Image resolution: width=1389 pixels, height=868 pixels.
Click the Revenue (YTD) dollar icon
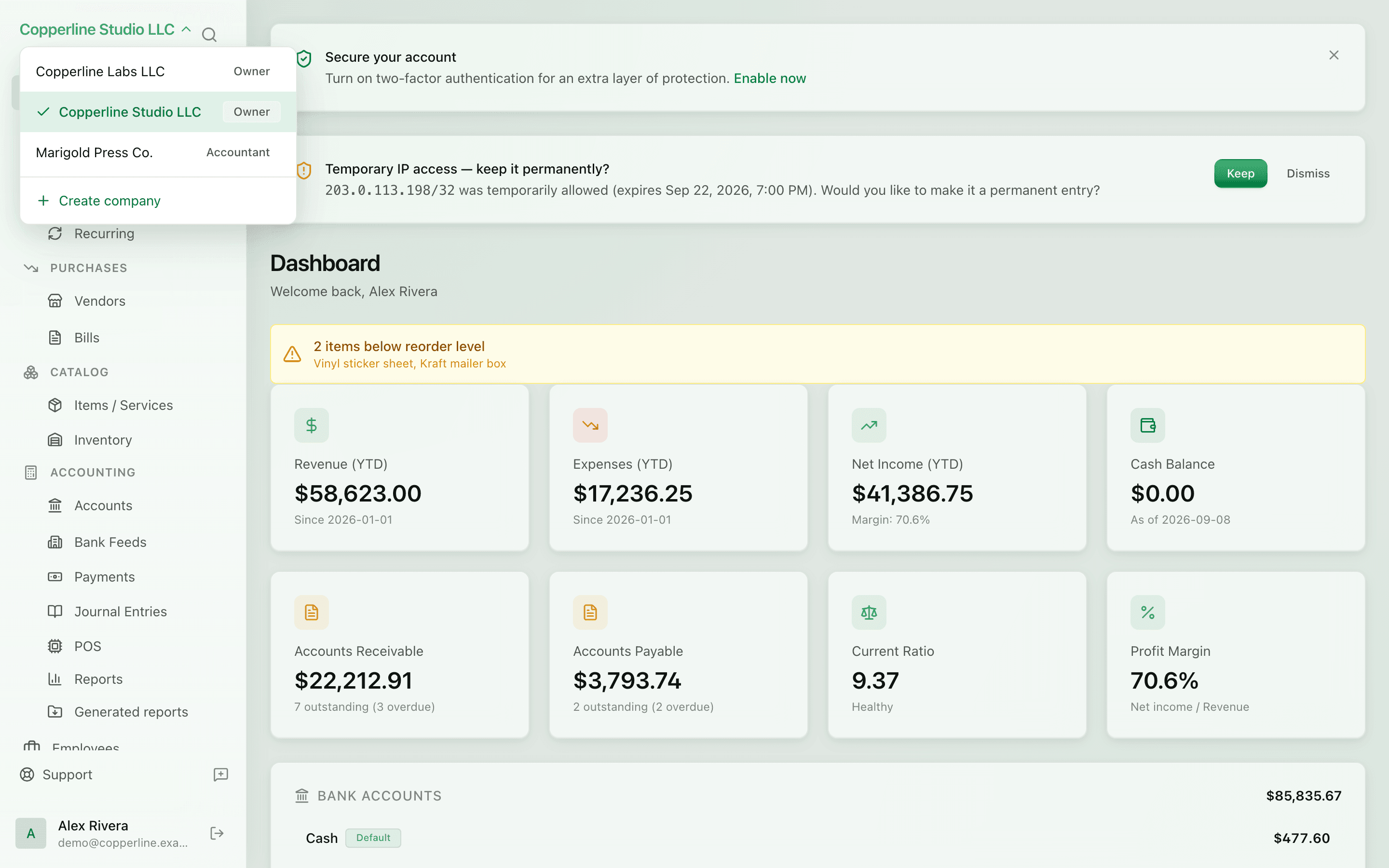312,425
